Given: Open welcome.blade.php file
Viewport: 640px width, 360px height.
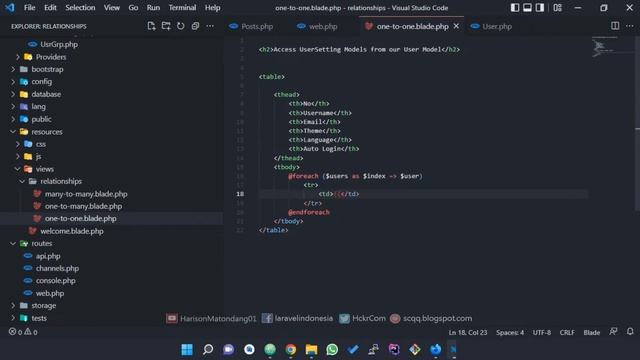Looking at the screenshot, I should pyautogui.click(x=72, y=231).
